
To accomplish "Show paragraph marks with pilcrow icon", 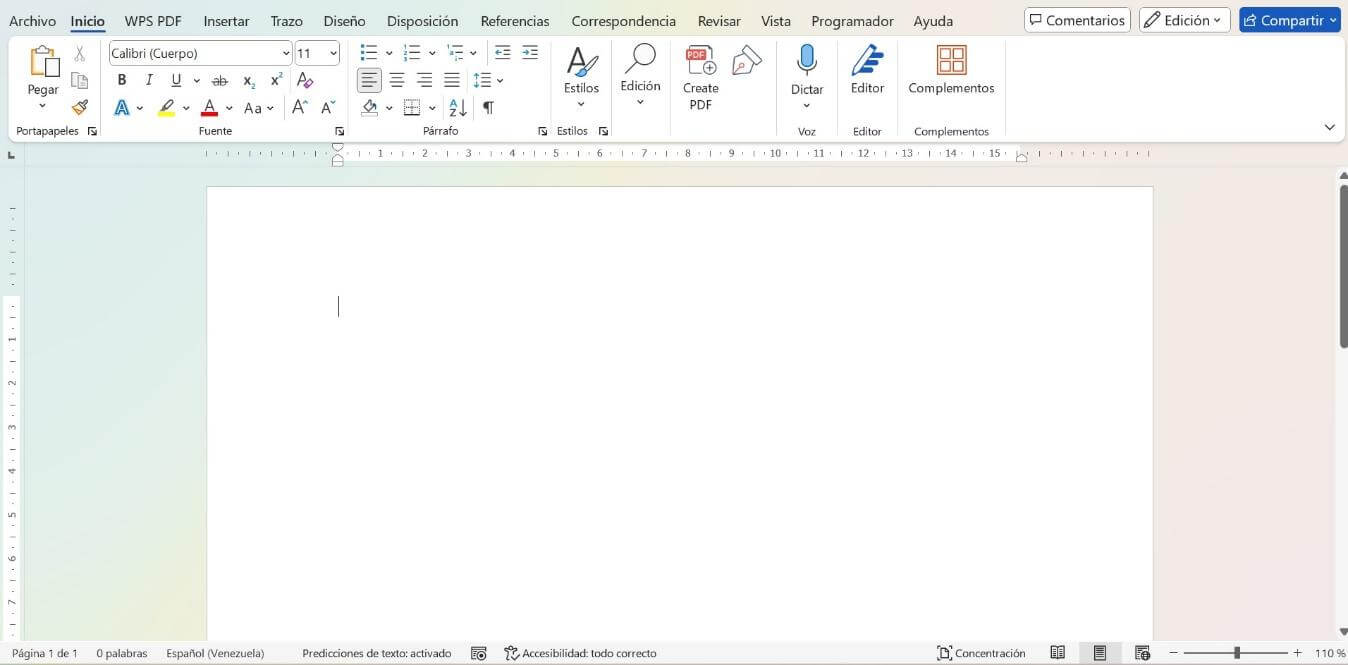I will pyautogui.click(x=488, y=108).
